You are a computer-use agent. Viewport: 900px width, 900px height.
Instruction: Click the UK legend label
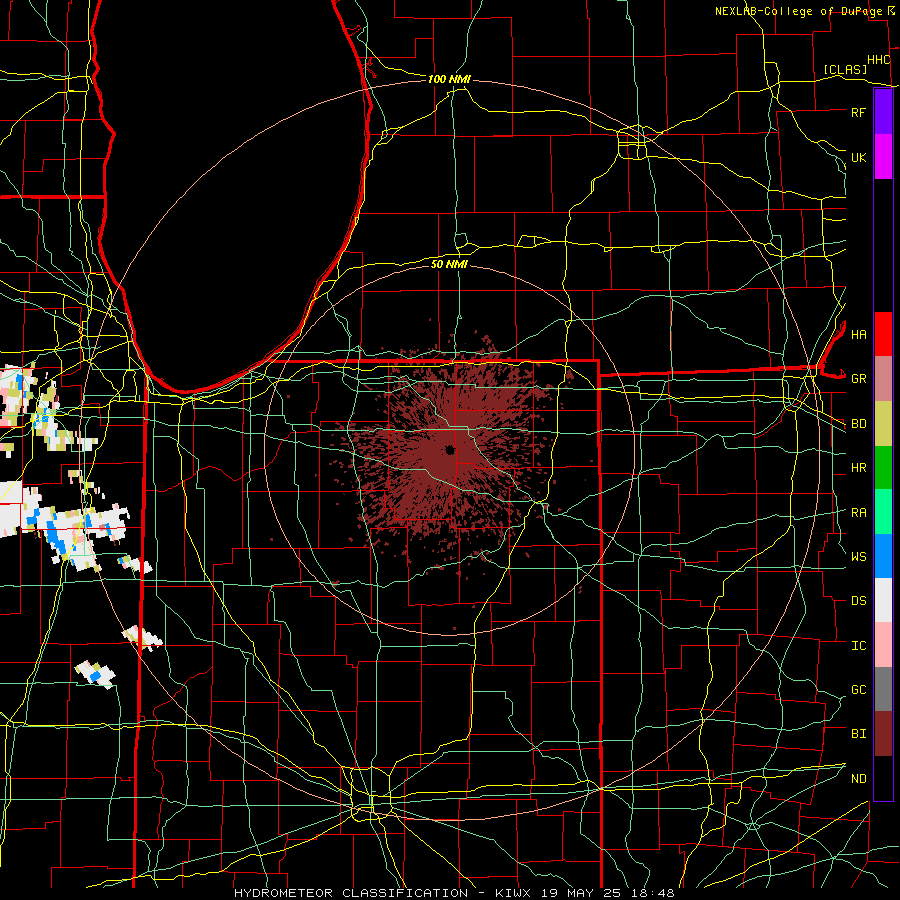[x=859, y=157]
